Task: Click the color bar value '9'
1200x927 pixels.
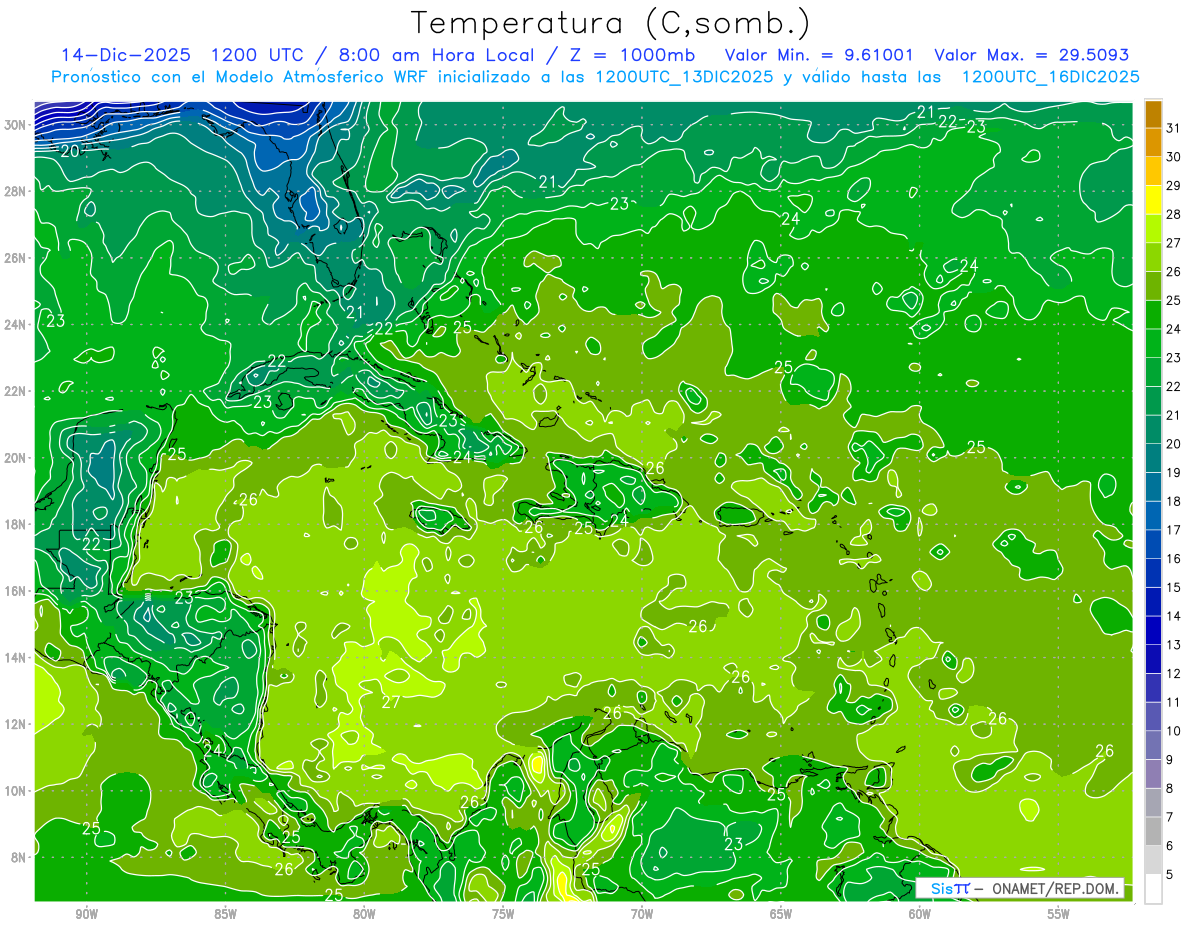Action: point(1169,759)
